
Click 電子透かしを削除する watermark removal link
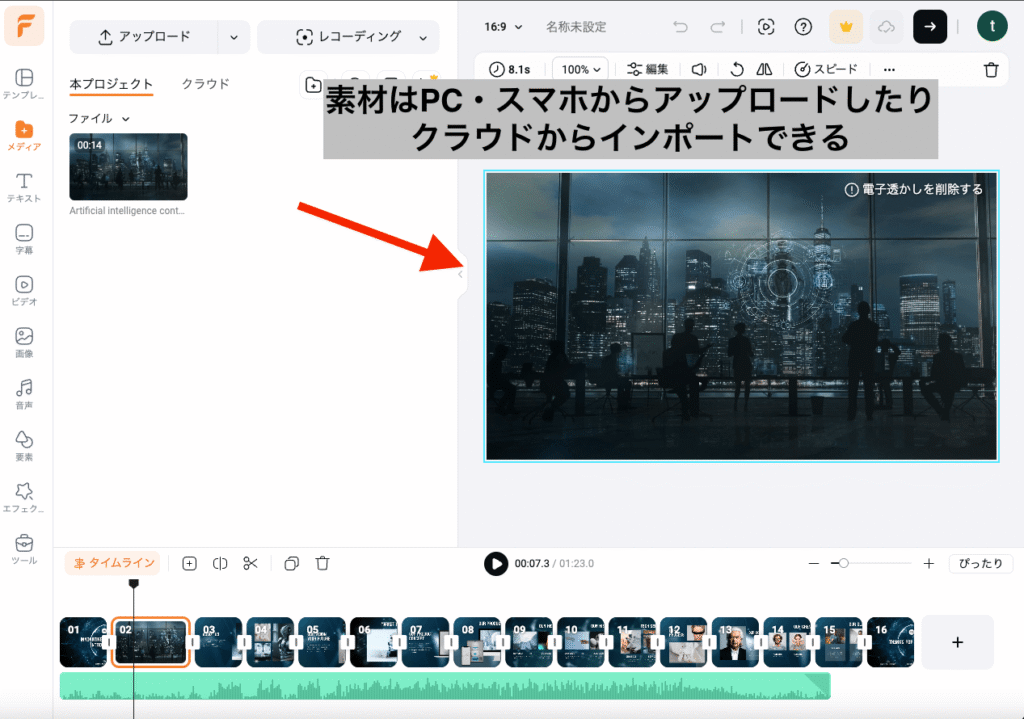[x=914, y=189]
